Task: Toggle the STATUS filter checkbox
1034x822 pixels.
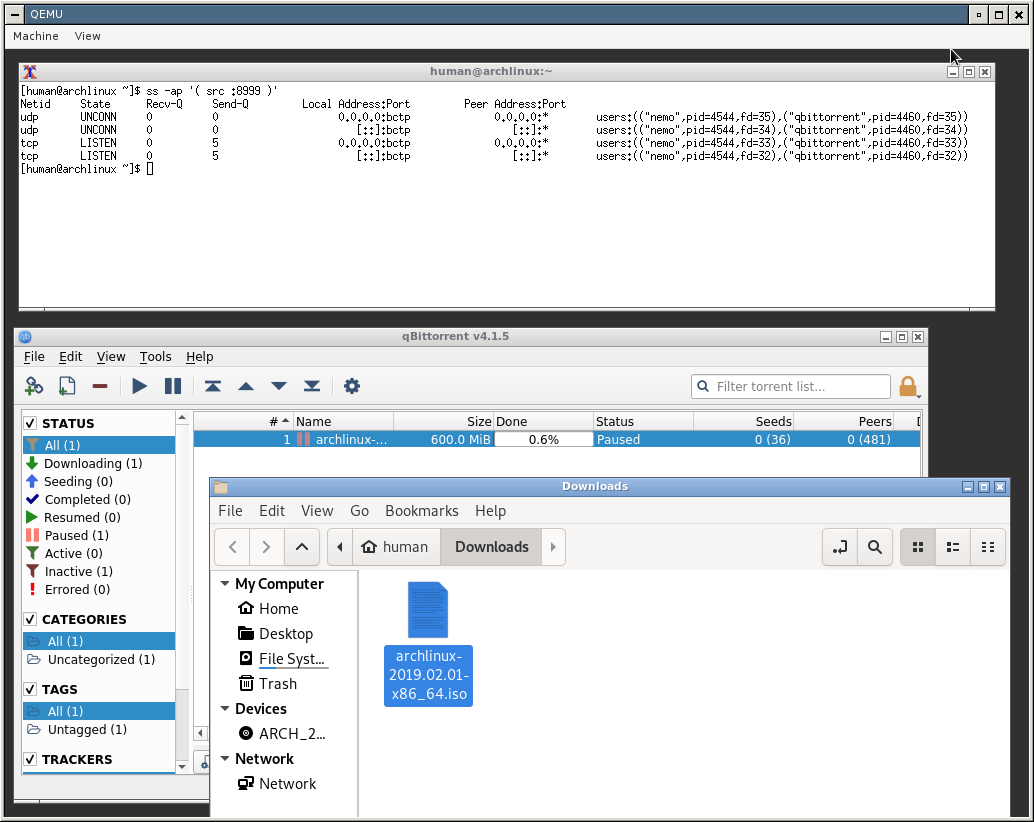Action: tap(29, 422)
